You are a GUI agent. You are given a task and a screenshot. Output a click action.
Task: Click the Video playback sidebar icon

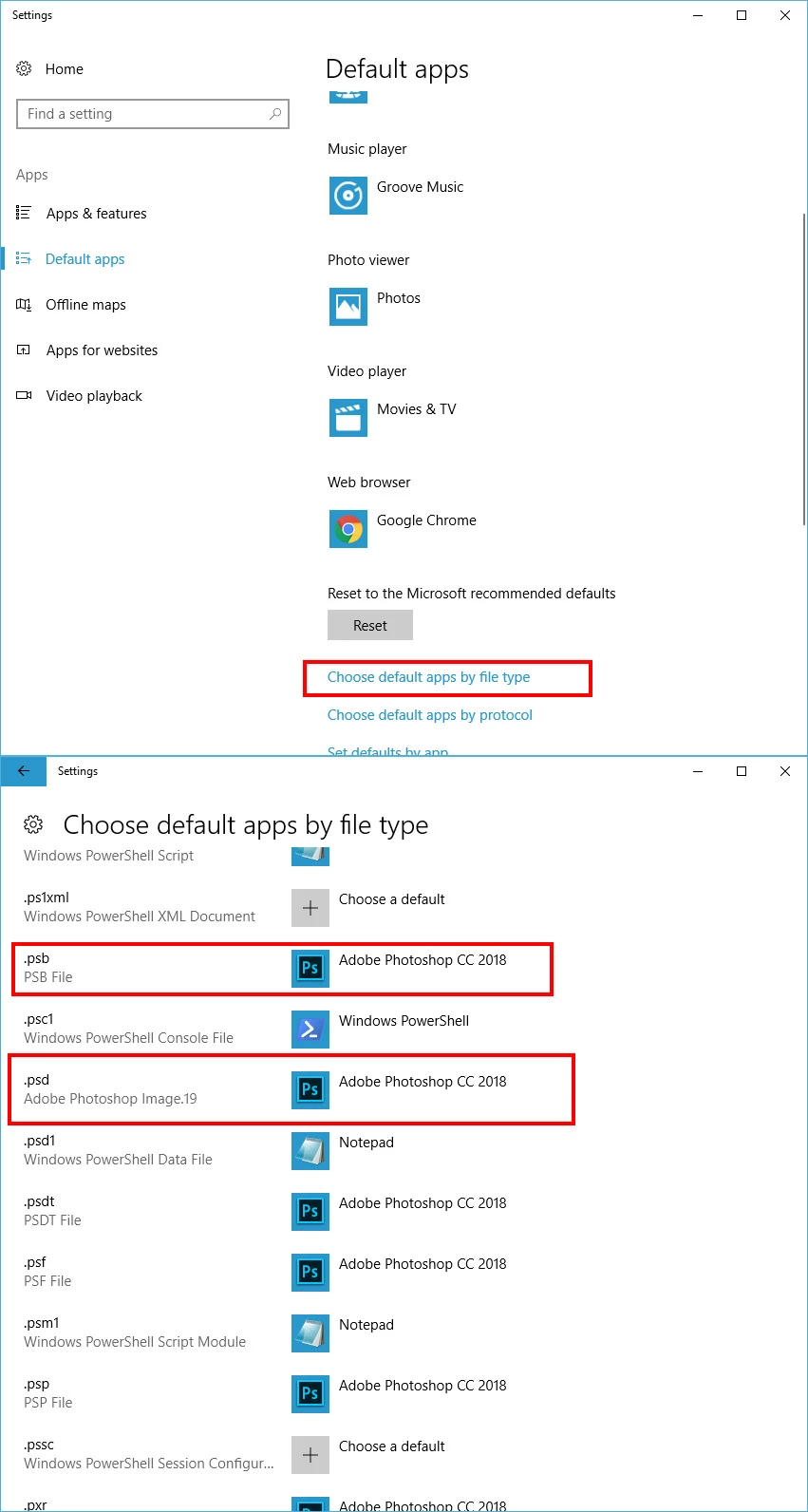tap(24, 395)
